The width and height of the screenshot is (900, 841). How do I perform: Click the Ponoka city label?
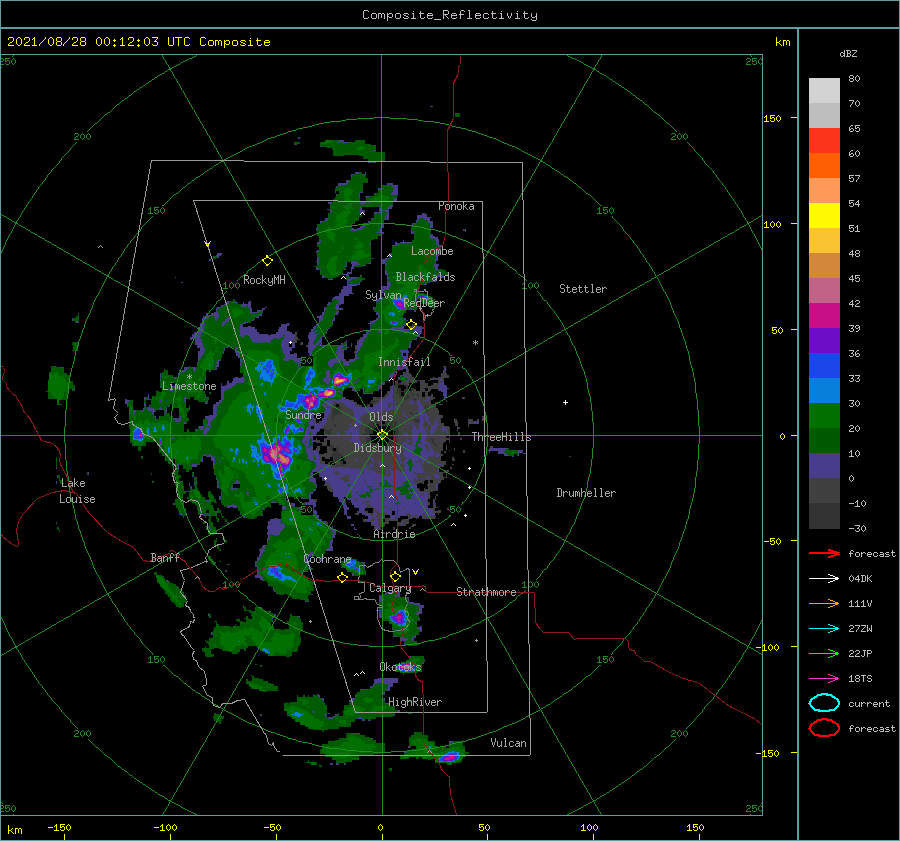pyautogui.click(x=456, y=206)
